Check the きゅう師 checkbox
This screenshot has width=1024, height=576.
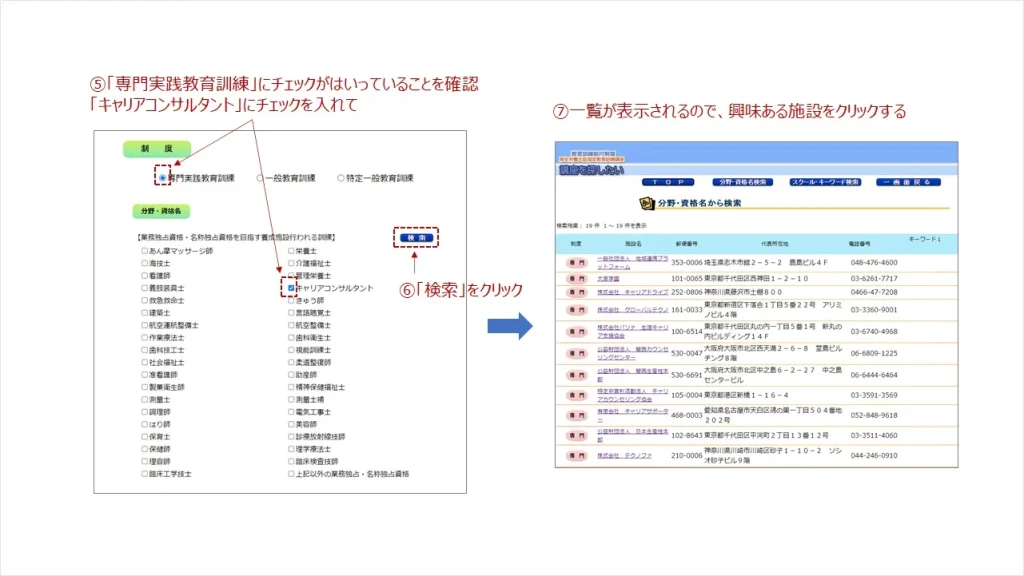pos(291,300)
